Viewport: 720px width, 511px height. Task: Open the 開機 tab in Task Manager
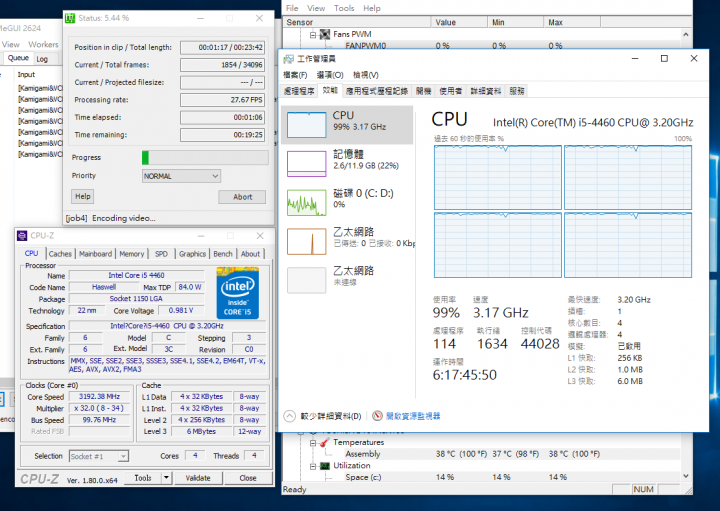pos(423,91)
